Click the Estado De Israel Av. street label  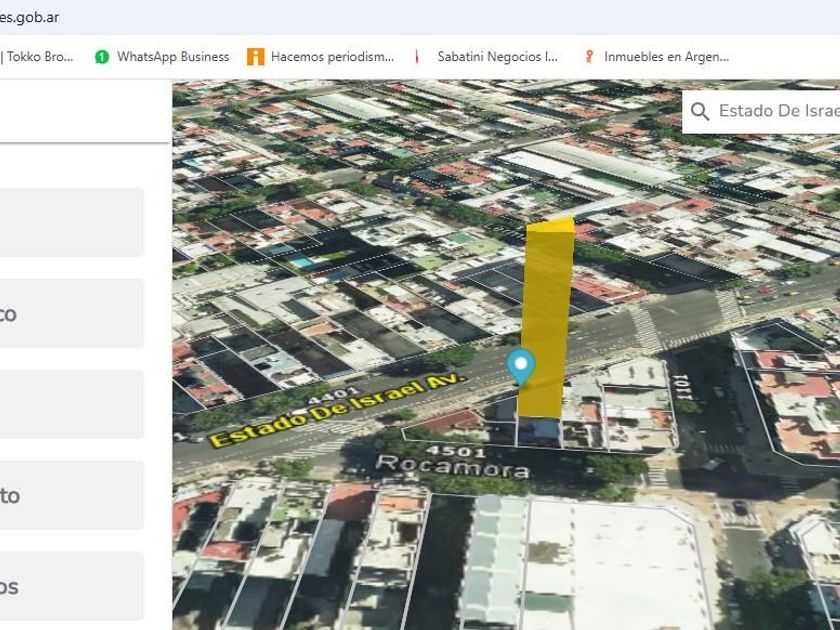tap(338, 410)
